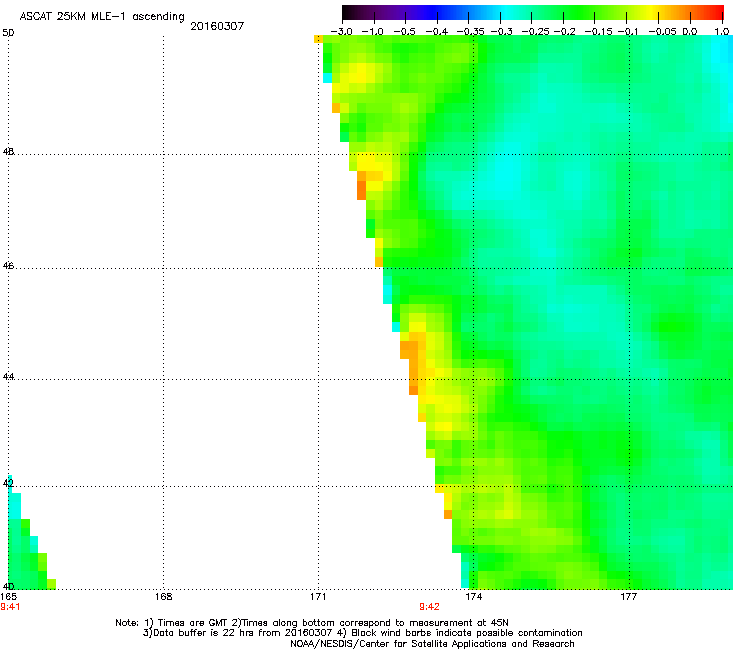Screen dimensions: 740x650
Task: Click the -0.05 color scale label
Action: [662, 32]
